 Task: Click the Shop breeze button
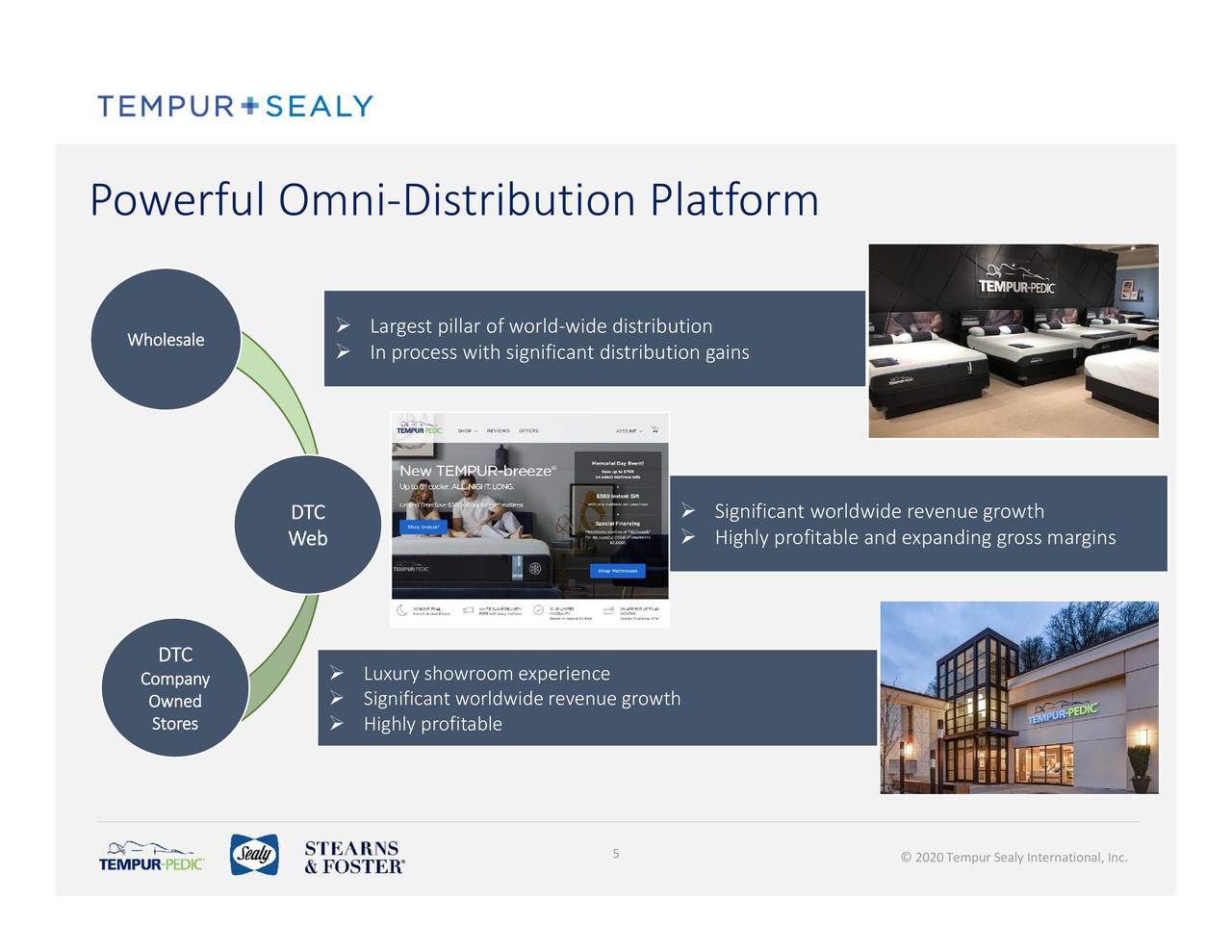click(423, 526)
